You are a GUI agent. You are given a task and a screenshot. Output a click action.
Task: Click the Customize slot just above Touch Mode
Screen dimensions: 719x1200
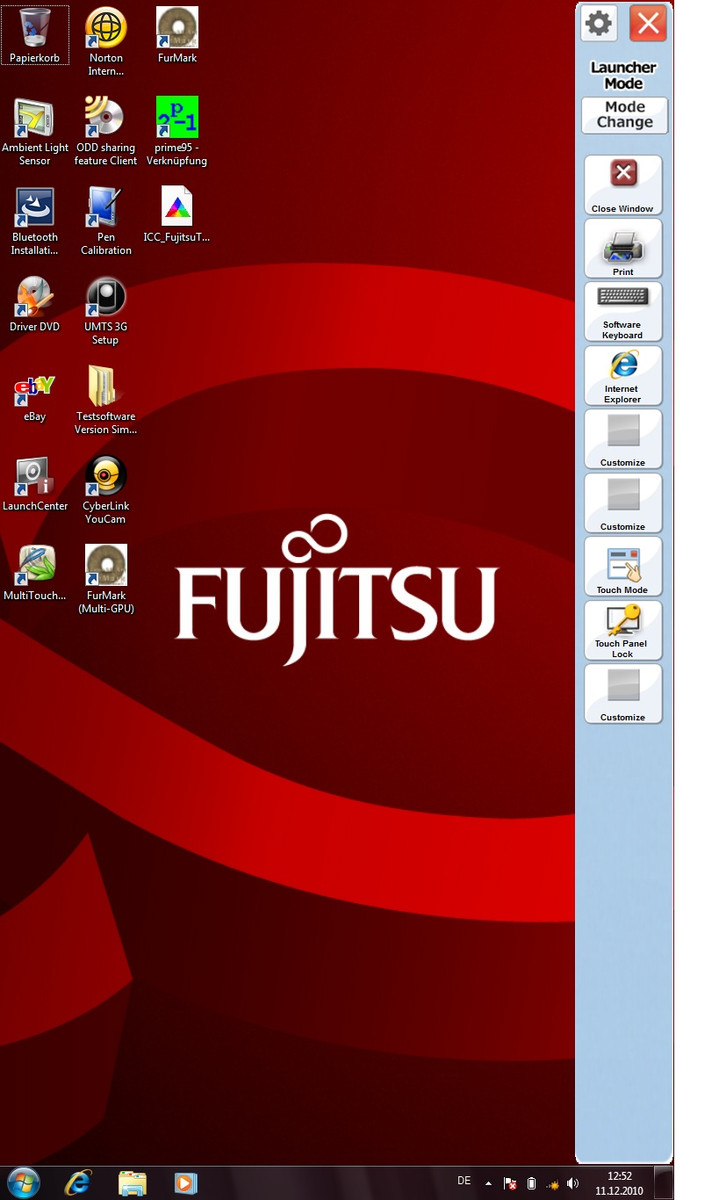tap(623, 503)
